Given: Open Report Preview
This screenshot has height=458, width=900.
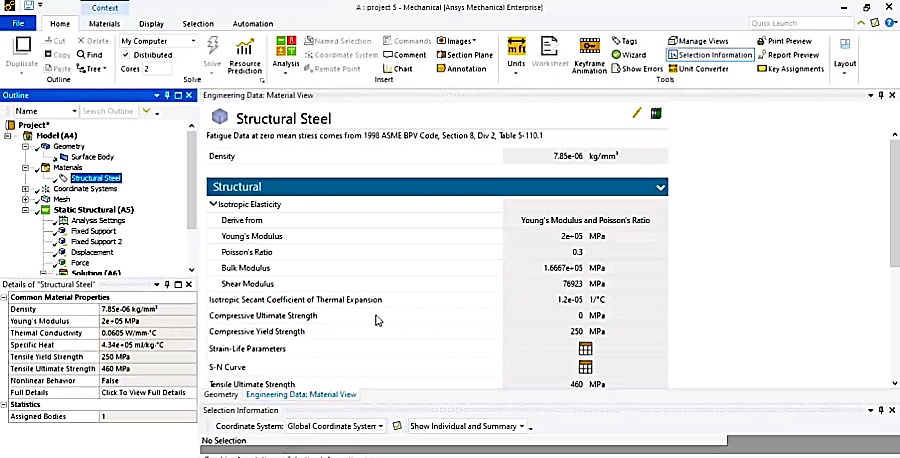Looking at the screenshot, I should [788, 55].
